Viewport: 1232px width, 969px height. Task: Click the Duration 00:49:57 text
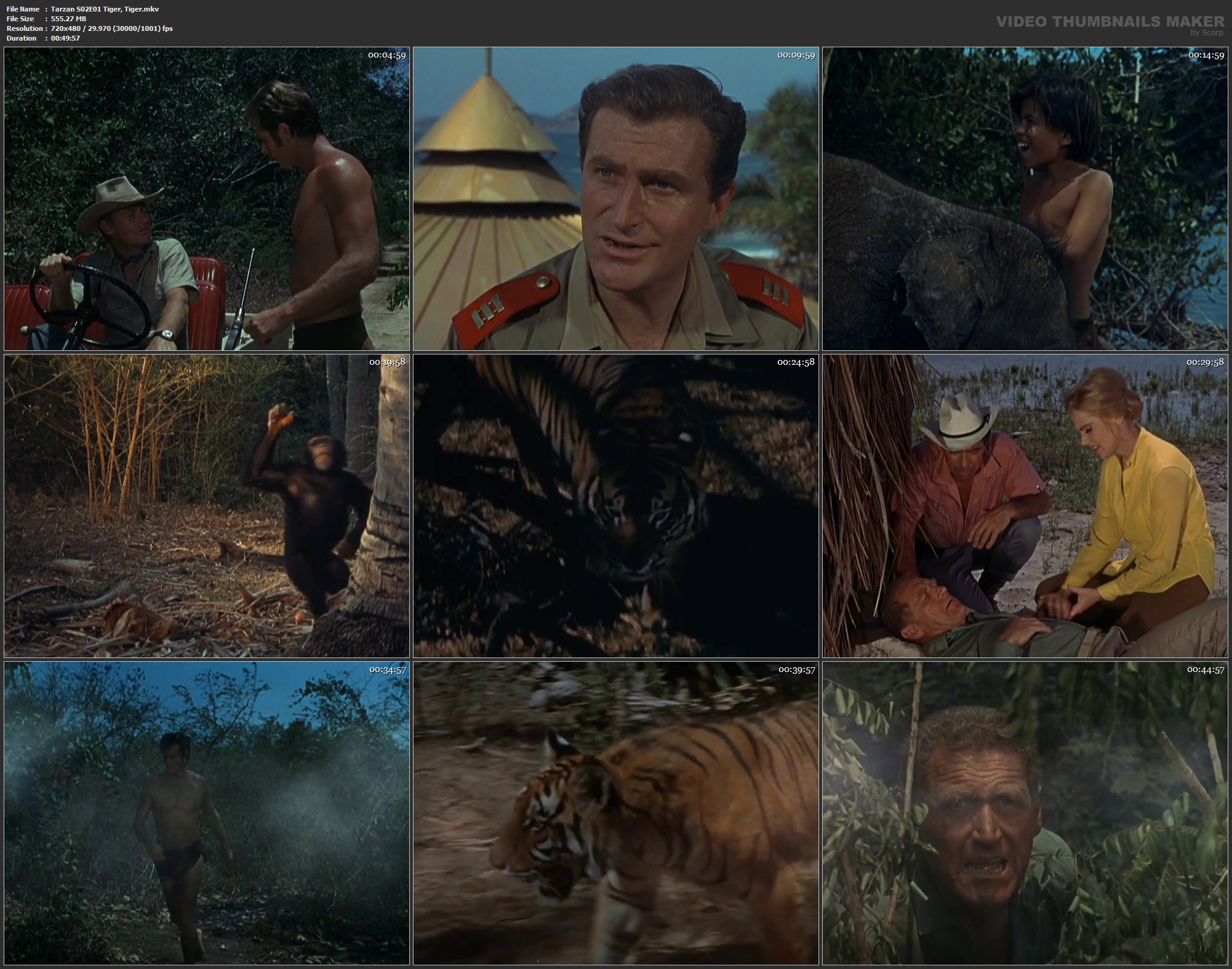click(x=65, y=38)
